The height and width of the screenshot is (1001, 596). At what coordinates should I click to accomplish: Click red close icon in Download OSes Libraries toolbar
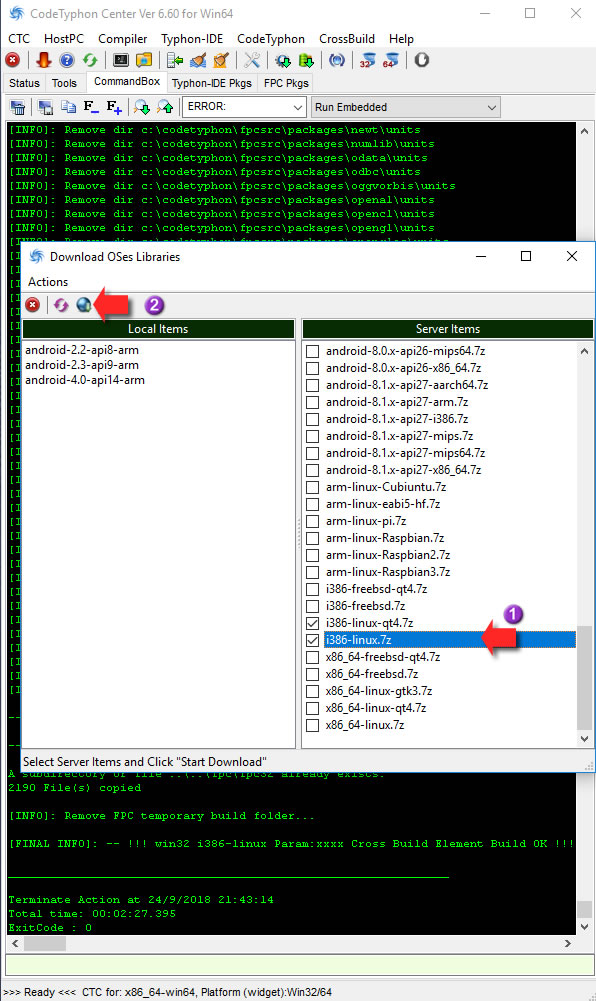pos(33,305)
